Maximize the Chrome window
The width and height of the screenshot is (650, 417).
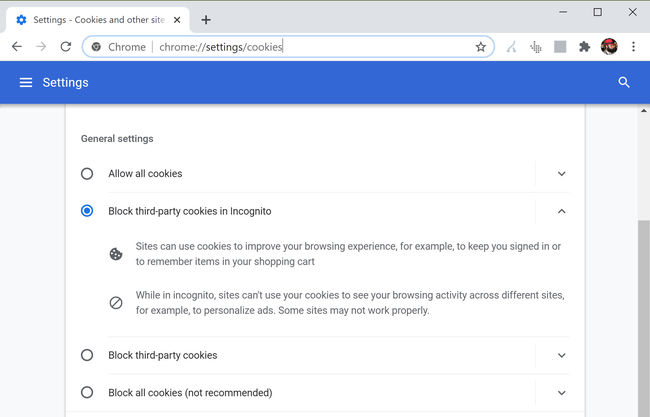coord(597,12)
